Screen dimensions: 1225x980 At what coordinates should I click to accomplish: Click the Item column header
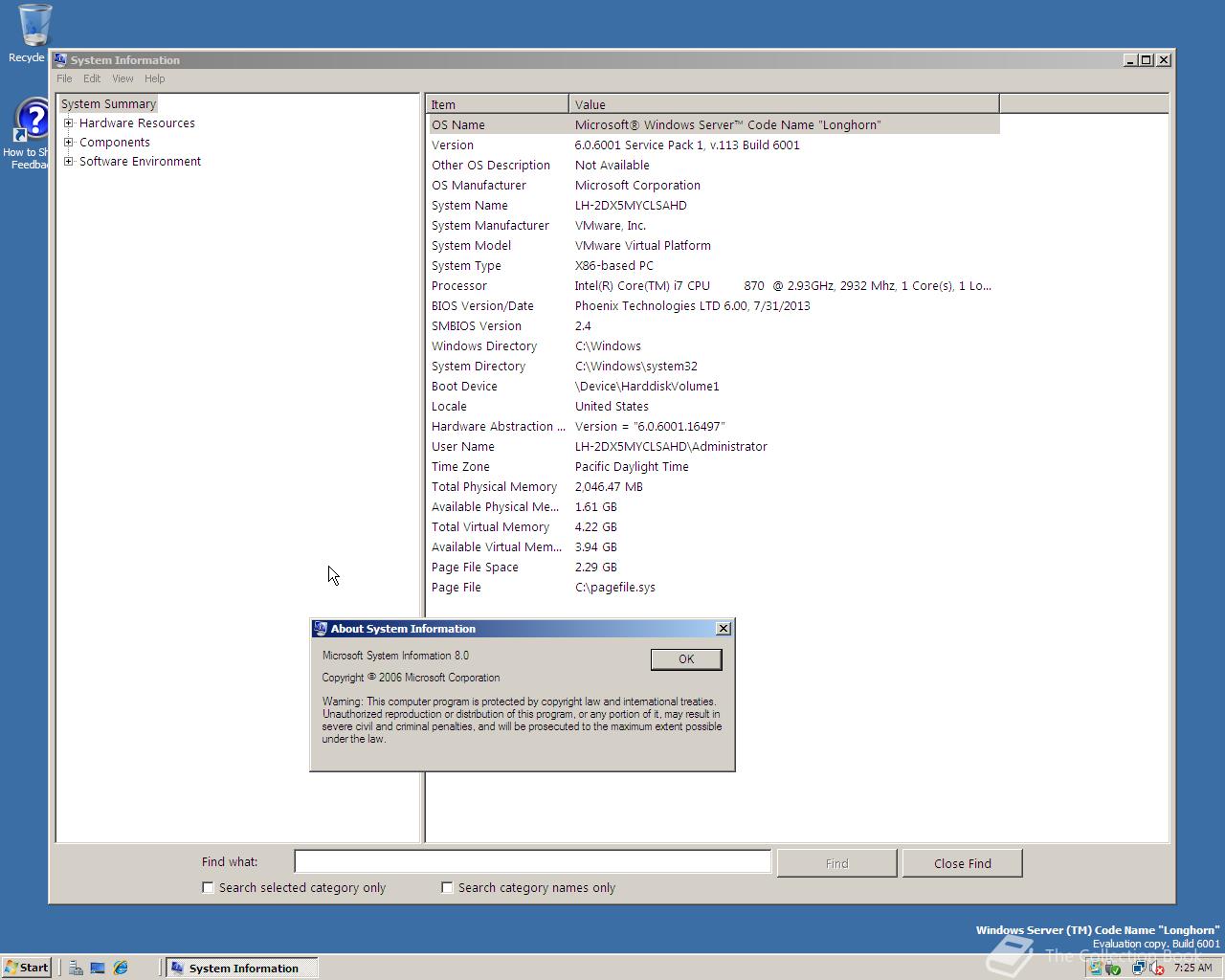click(498, 104)
